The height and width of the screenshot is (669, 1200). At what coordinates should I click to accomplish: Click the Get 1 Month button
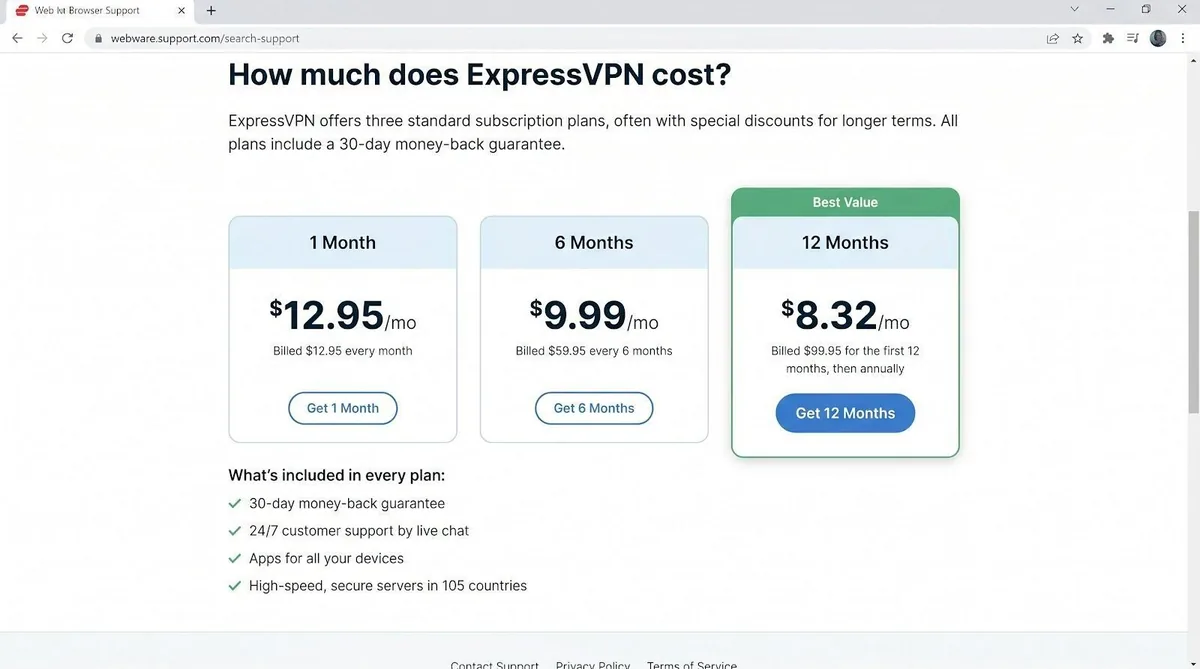tap(343, 408)
